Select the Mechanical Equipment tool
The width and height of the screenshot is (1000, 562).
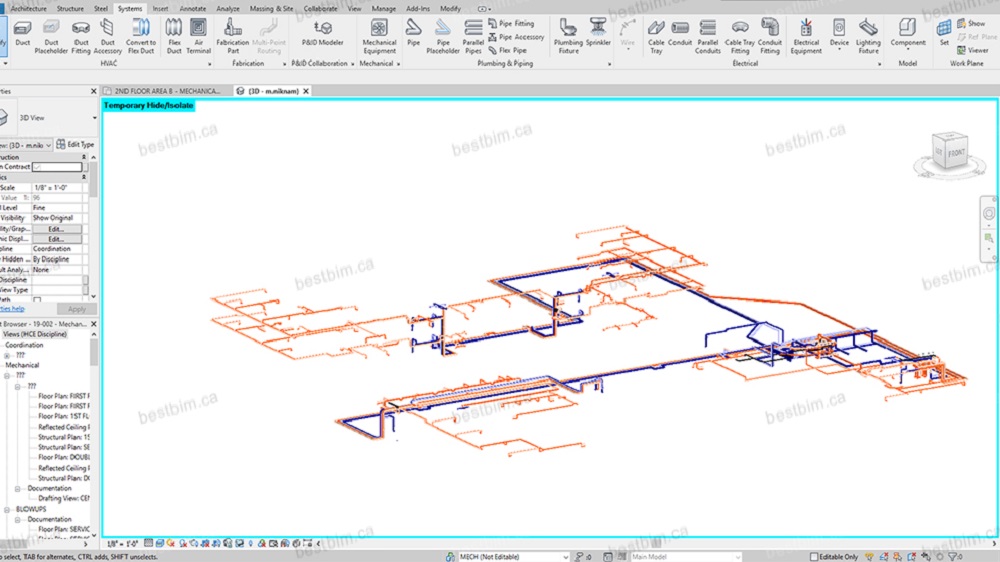click(x=379, y=36)
